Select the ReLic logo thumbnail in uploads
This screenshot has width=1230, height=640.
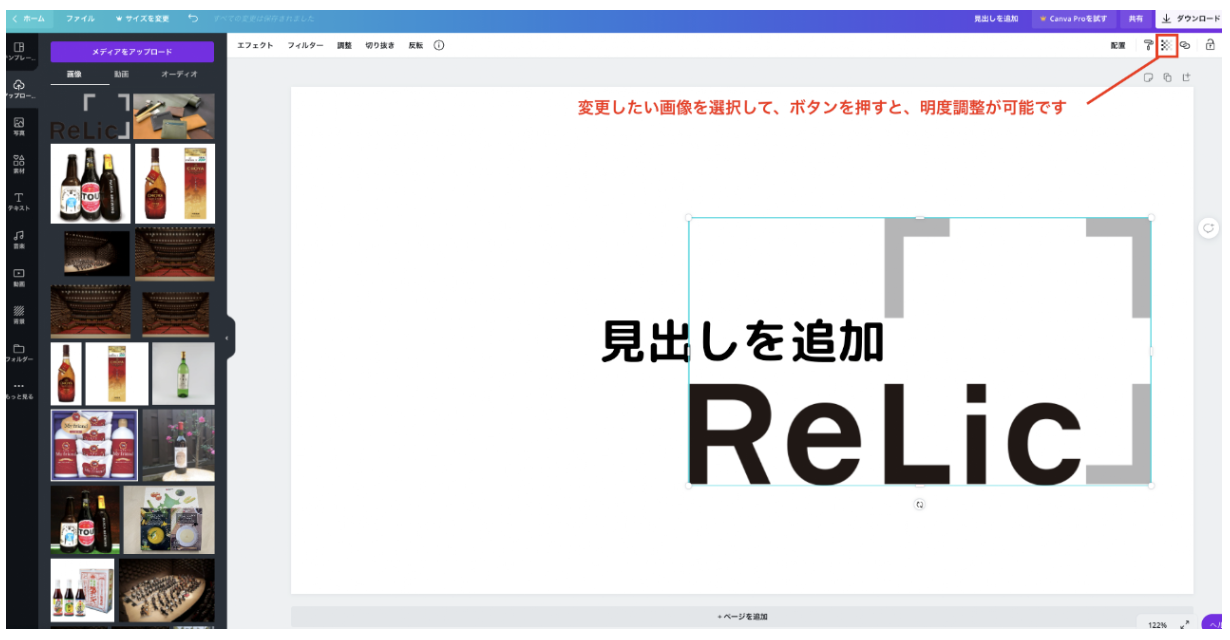coord(90,116)
